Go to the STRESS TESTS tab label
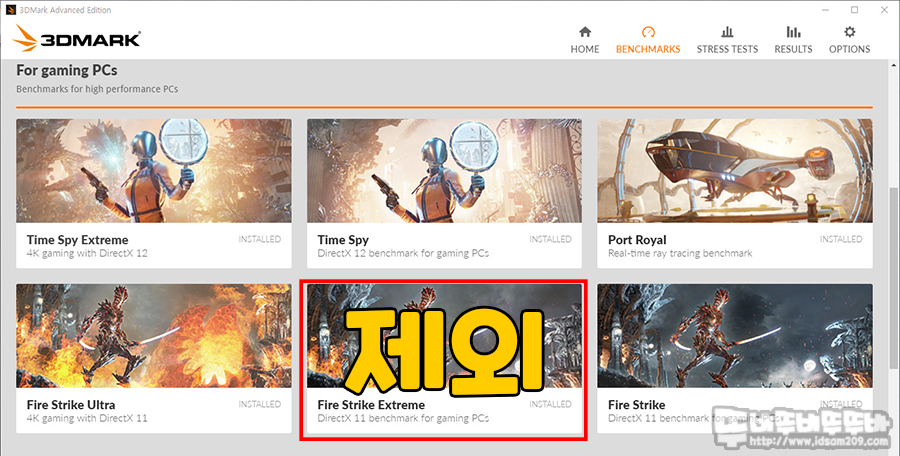This screenshot has width=900, height=456. tap(727, 49)
